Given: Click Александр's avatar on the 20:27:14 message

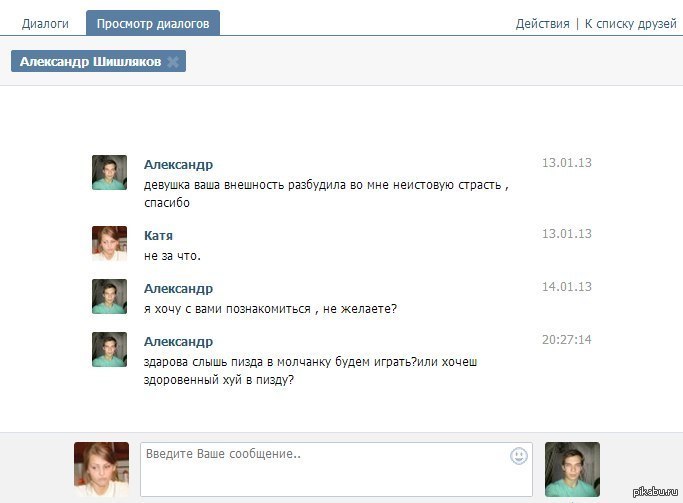Looking at the screenshot, I should tap(109, 350).
